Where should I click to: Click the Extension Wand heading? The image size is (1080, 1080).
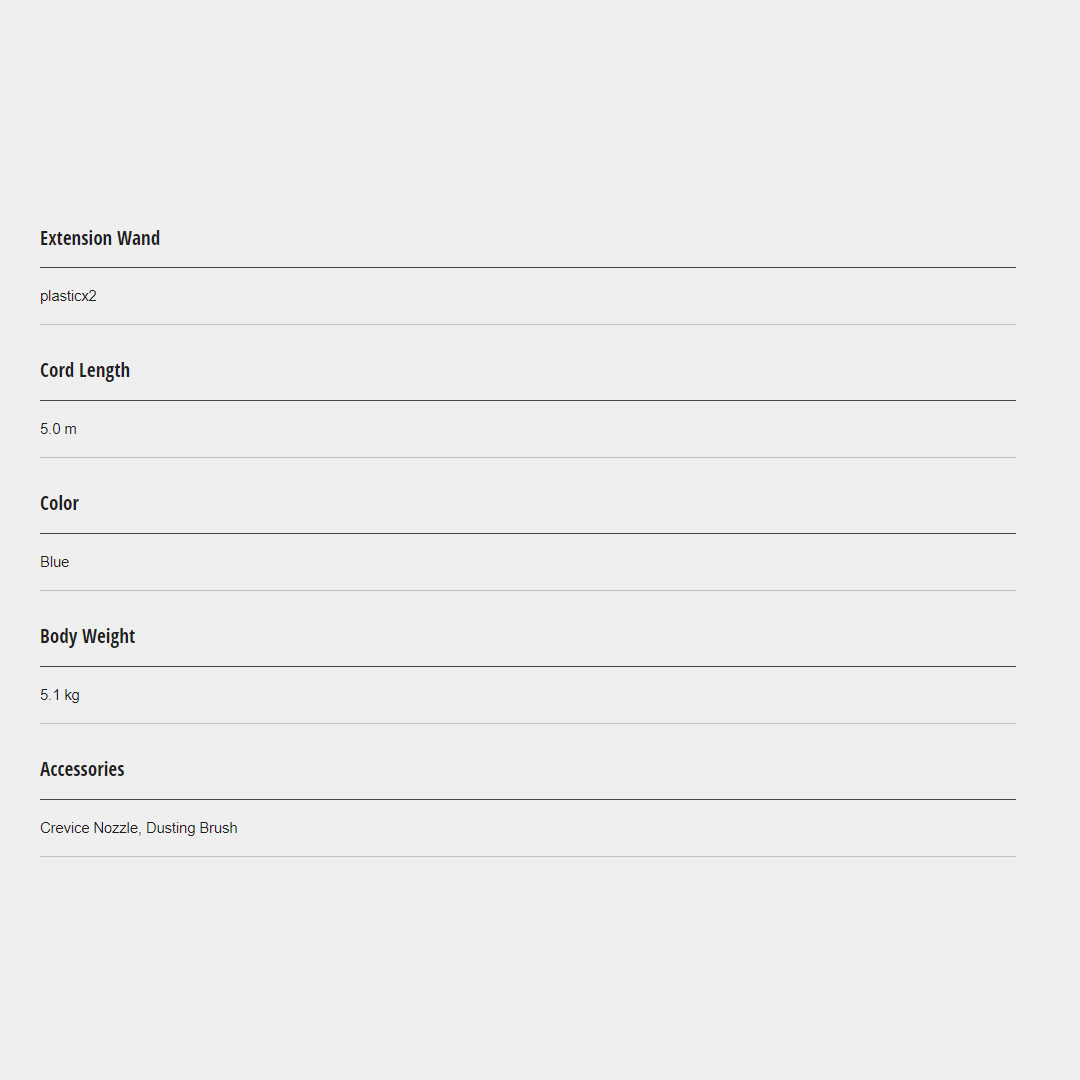(x=100, y=238)
